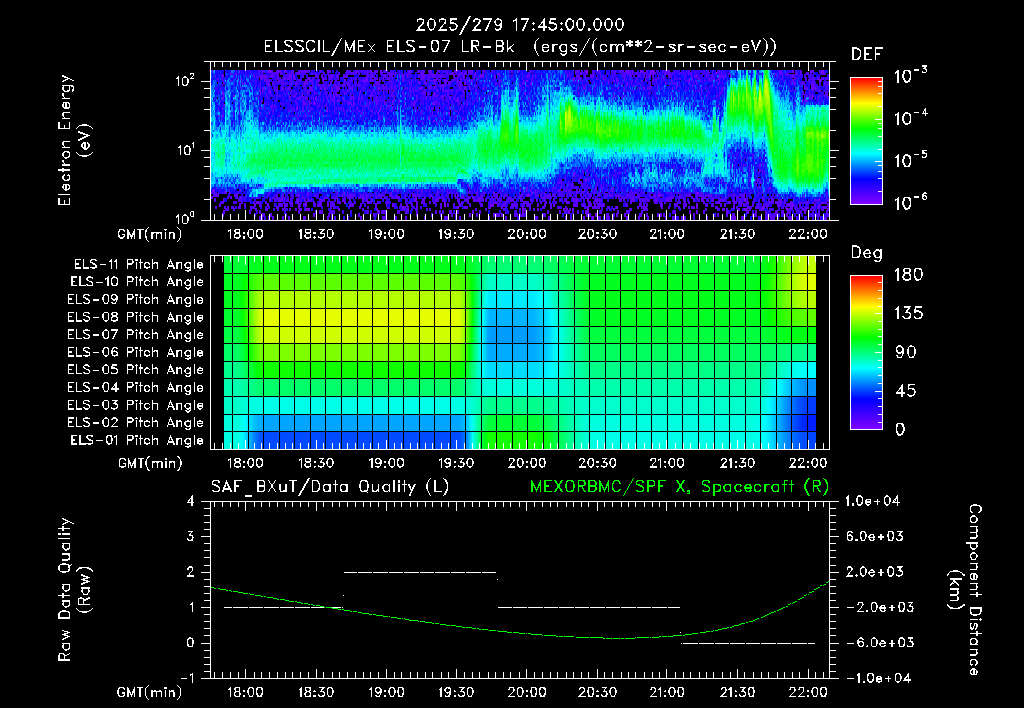Click the 180 tick on Deg color bar
Image resolution: width=1024 pixels, height=708 pixels.
coord(908,275)
